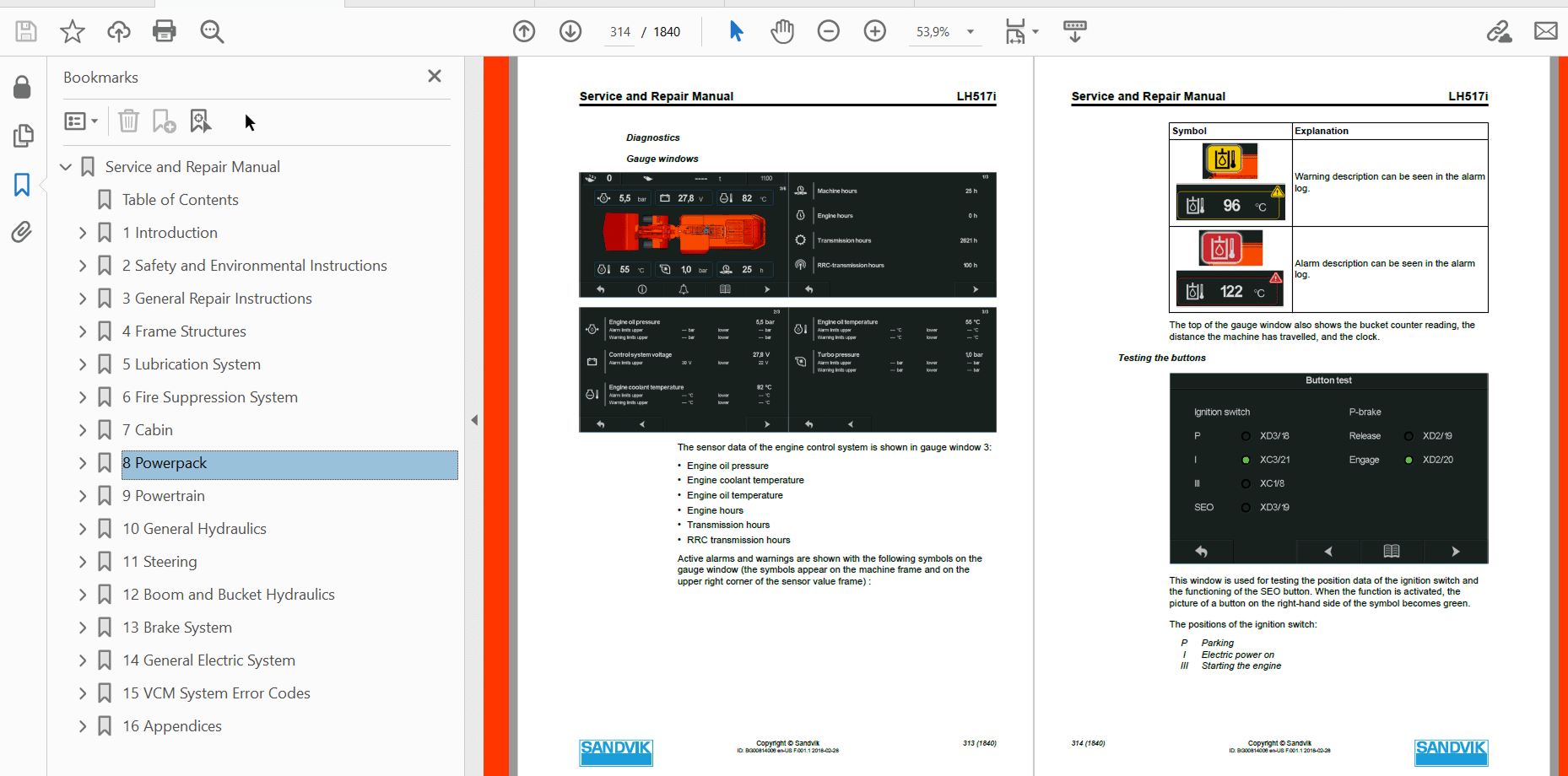Expand the 14 General Electric System bookmark
Viewport: 1568px width, 776px height.
83,660
